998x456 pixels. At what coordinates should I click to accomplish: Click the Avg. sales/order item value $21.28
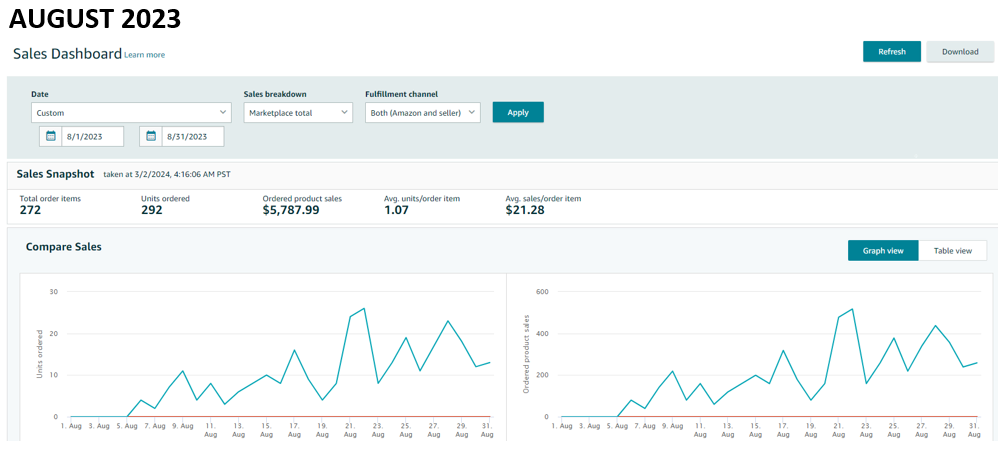point(525,211)
